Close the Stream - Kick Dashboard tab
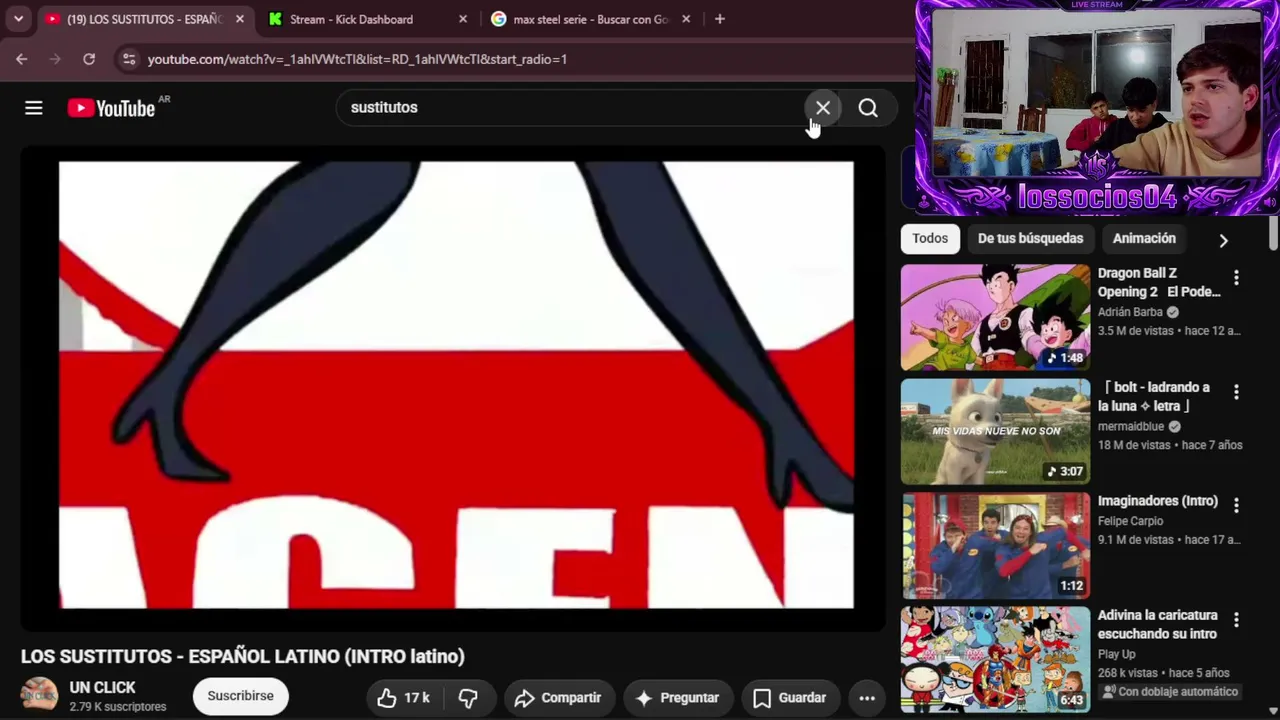The width and height of the screenshot is (1280, 720). [x=463, y=19]
